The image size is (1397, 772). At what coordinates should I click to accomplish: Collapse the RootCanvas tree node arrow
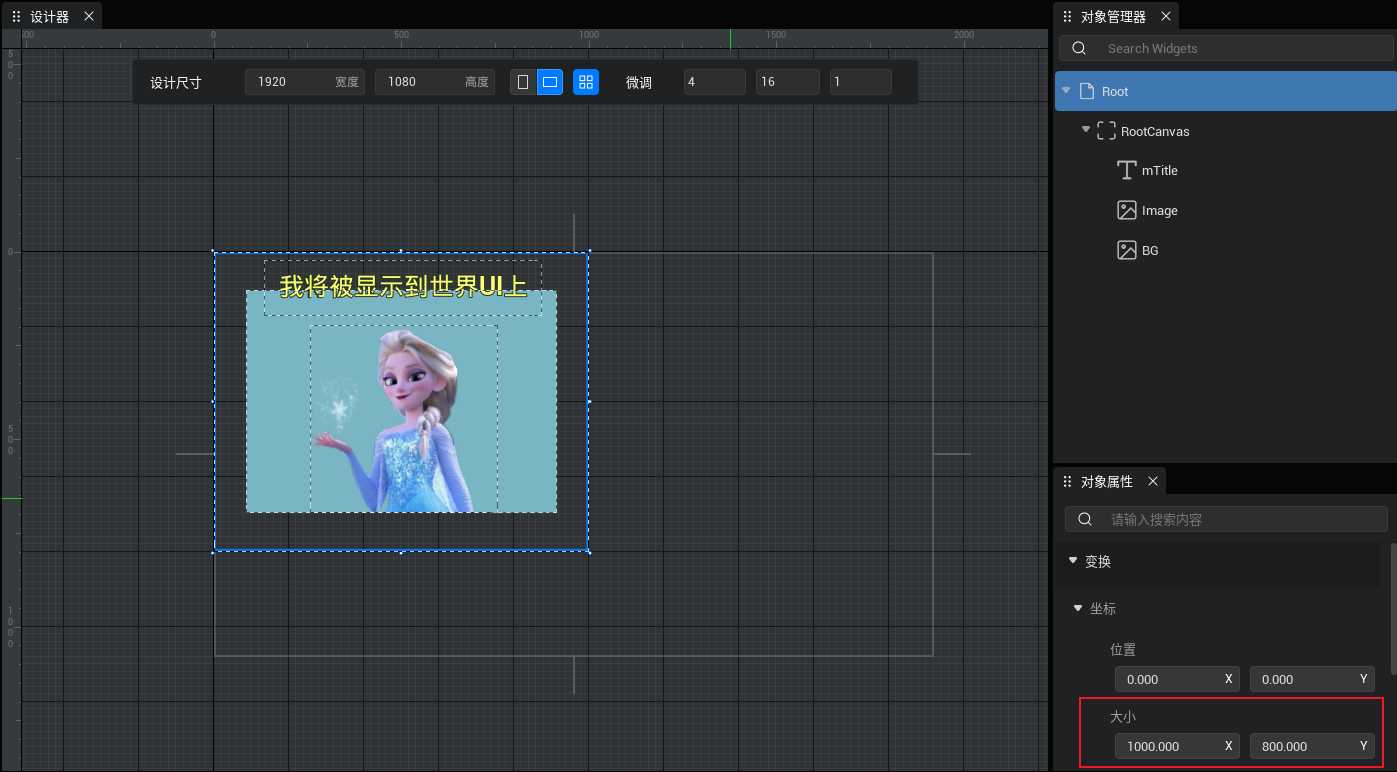click(x=1086, y=129)
